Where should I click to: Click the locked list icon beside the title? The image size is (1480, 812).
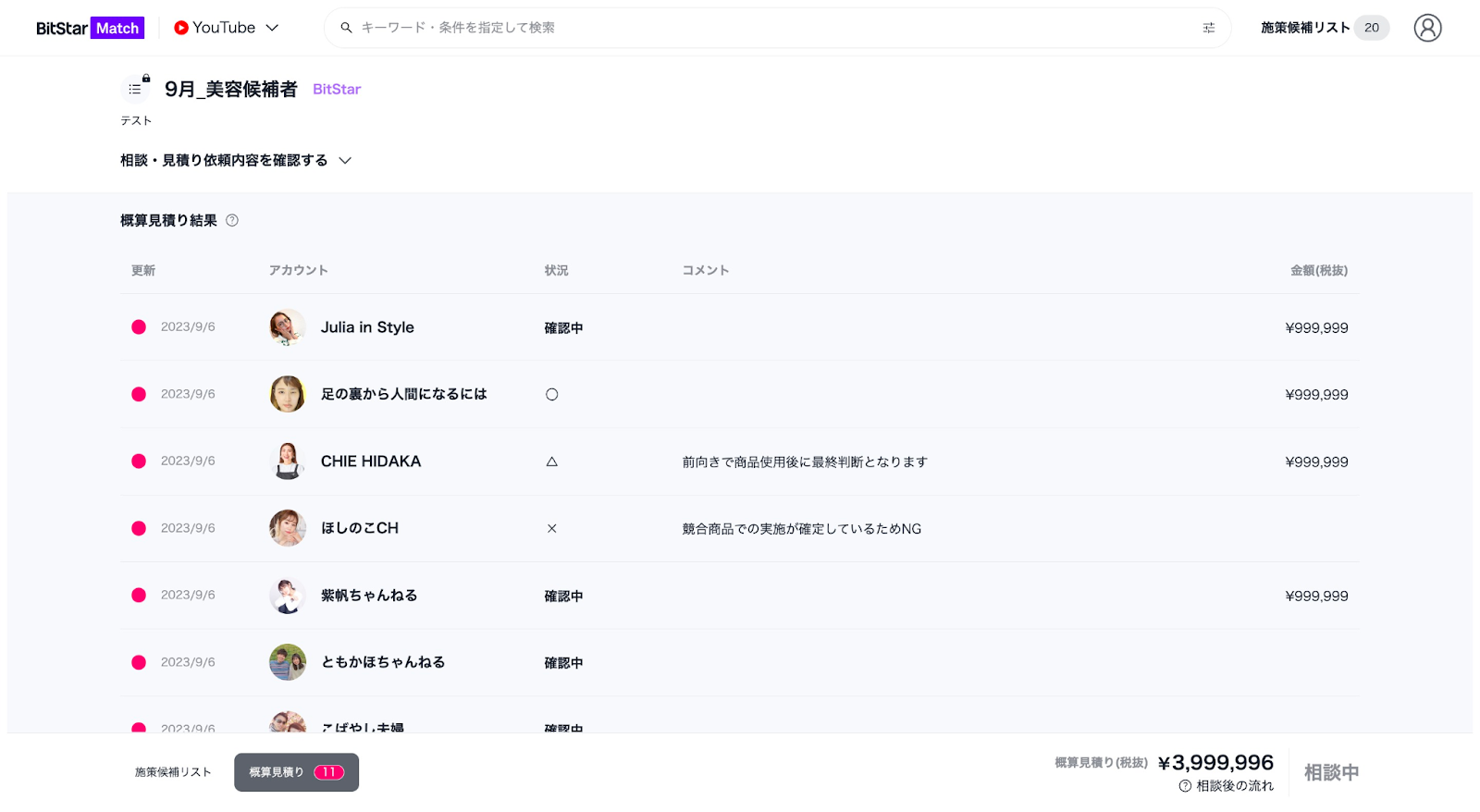tap(136, 89)
